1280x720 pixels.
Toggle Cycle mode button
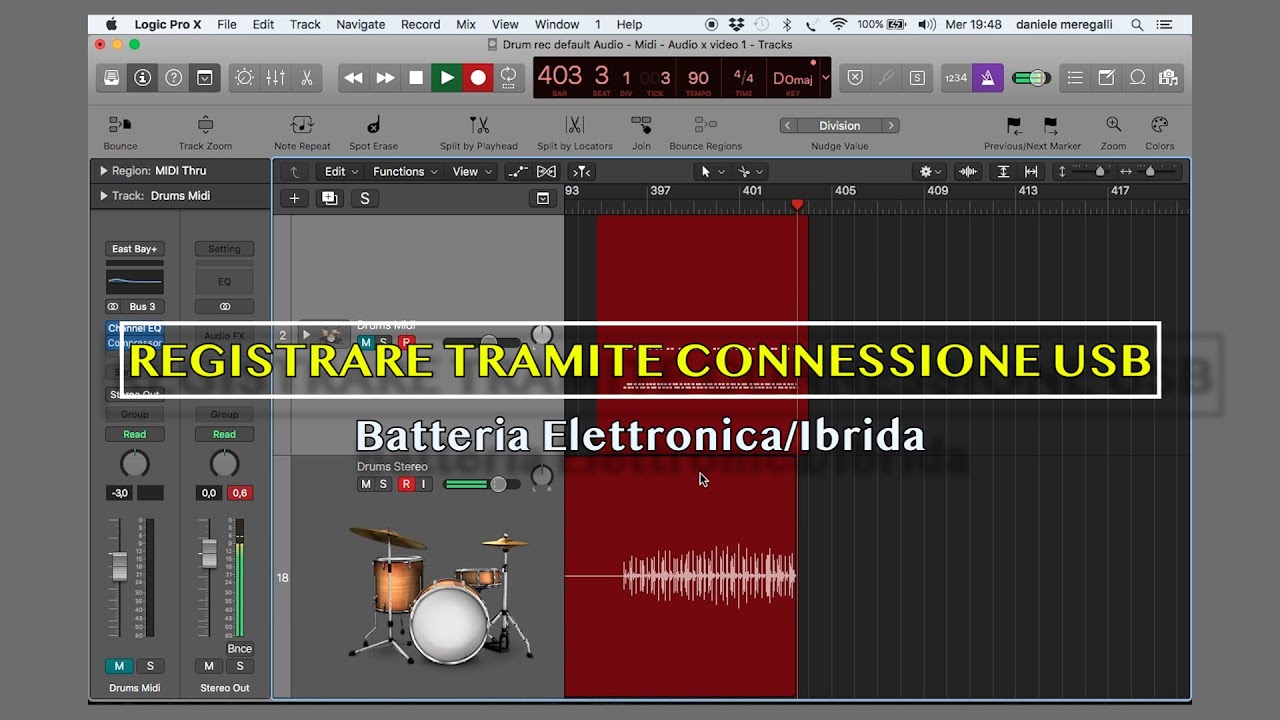click(x=509, y=77)
